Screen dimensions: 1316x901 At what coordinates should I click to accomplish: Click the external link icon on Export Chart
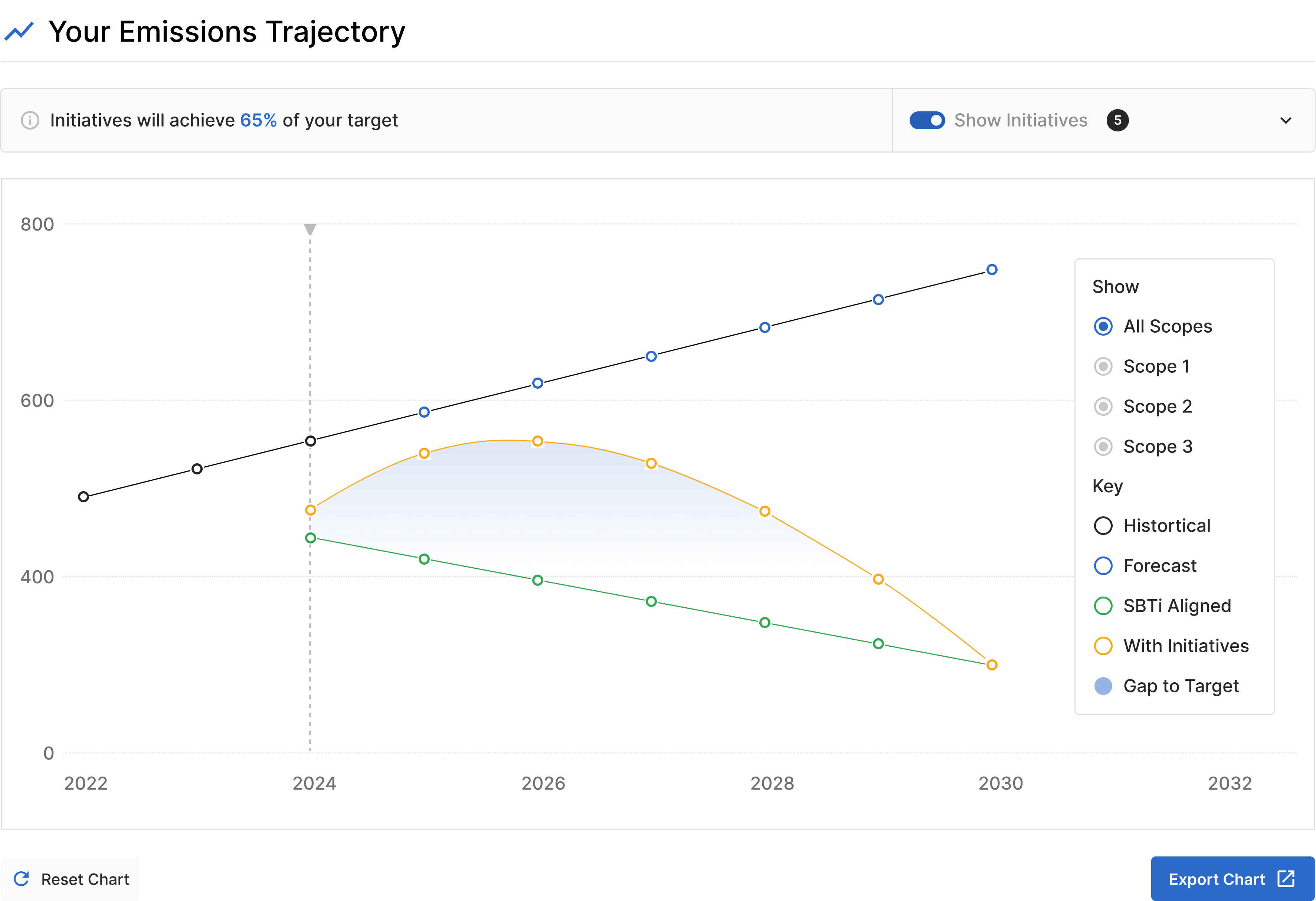pos(1286,879)
